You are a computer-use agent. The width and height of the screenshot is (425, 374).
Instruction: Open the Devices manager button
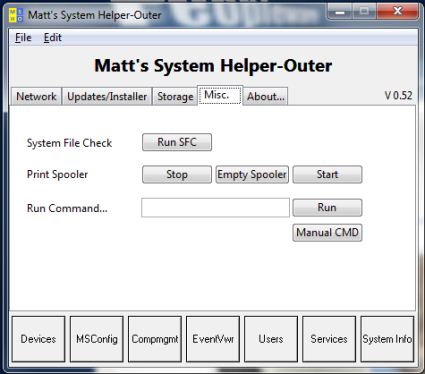(x=38, y=339)
